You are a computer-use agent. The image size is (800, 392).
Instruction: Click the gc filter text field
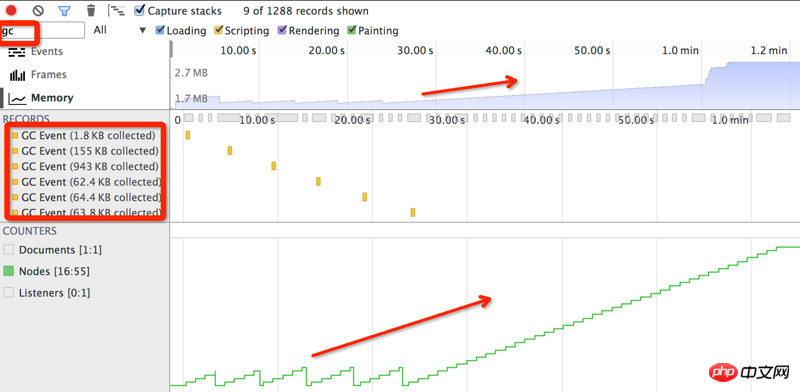pyautogui.click(x=42, y=30)
